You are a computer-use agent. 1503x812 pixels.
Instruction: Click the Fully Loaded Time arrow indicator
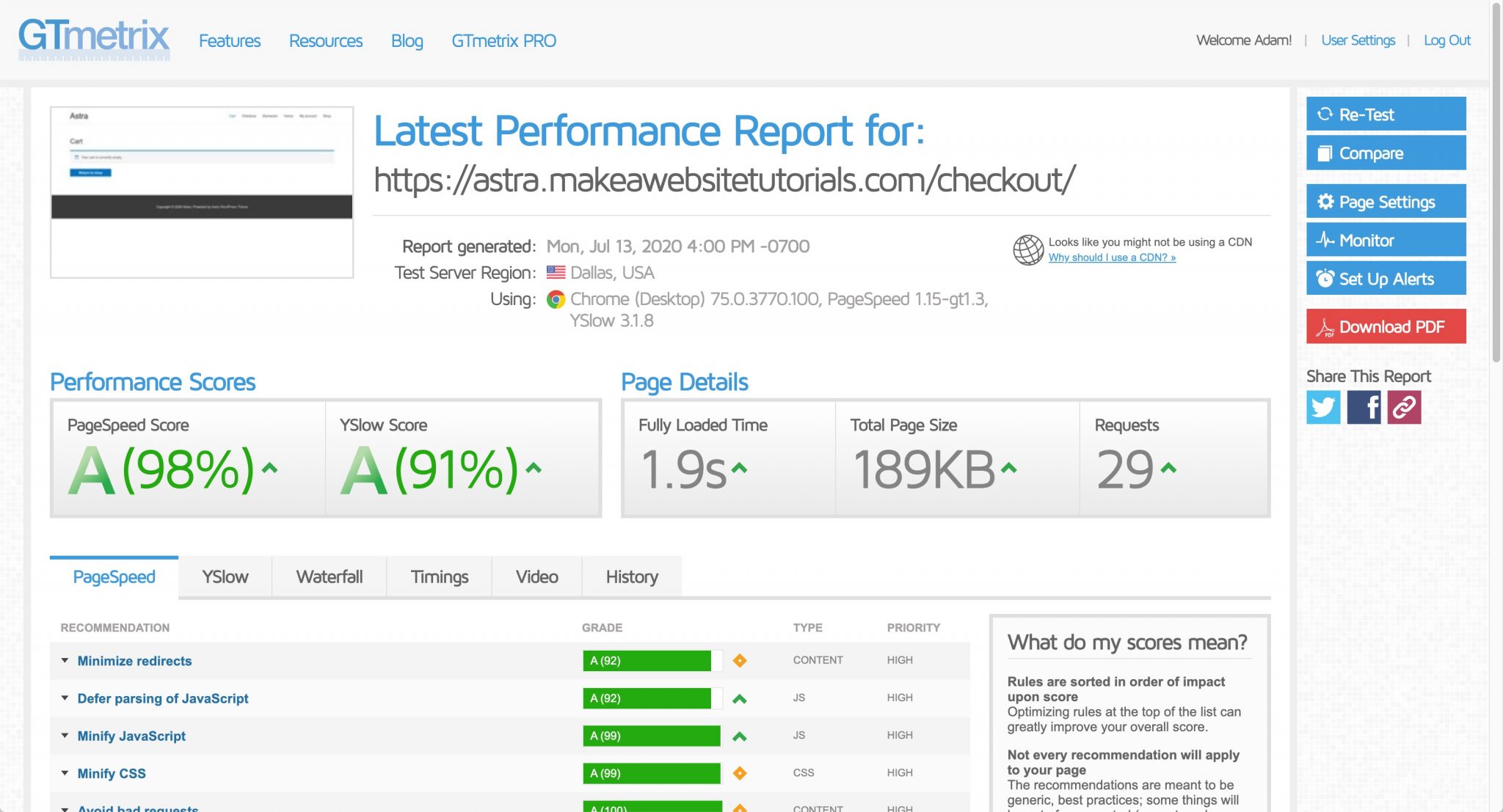click(x=739, y=467)
